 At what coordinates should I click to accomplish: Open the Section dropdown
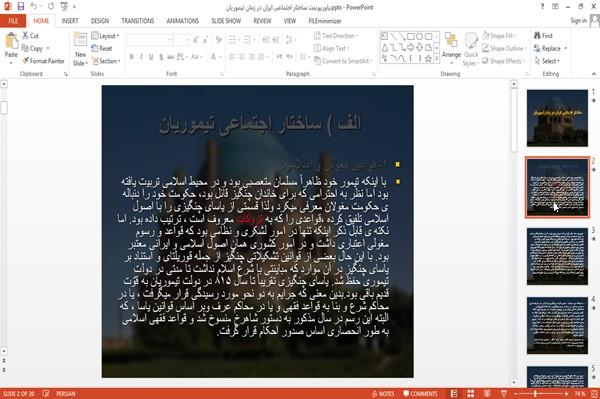tap(106, 61)
